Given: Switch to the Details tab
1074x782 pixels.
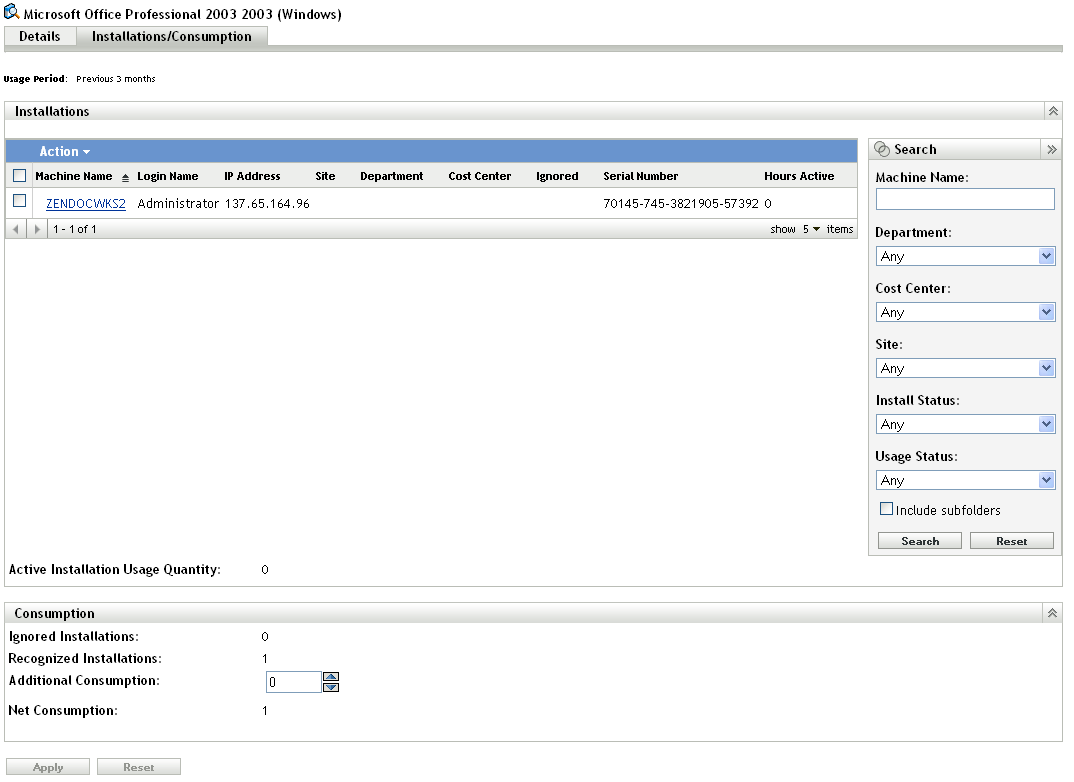Looking at the screenshot, I should pyautogui.click(x=40, y=36).
